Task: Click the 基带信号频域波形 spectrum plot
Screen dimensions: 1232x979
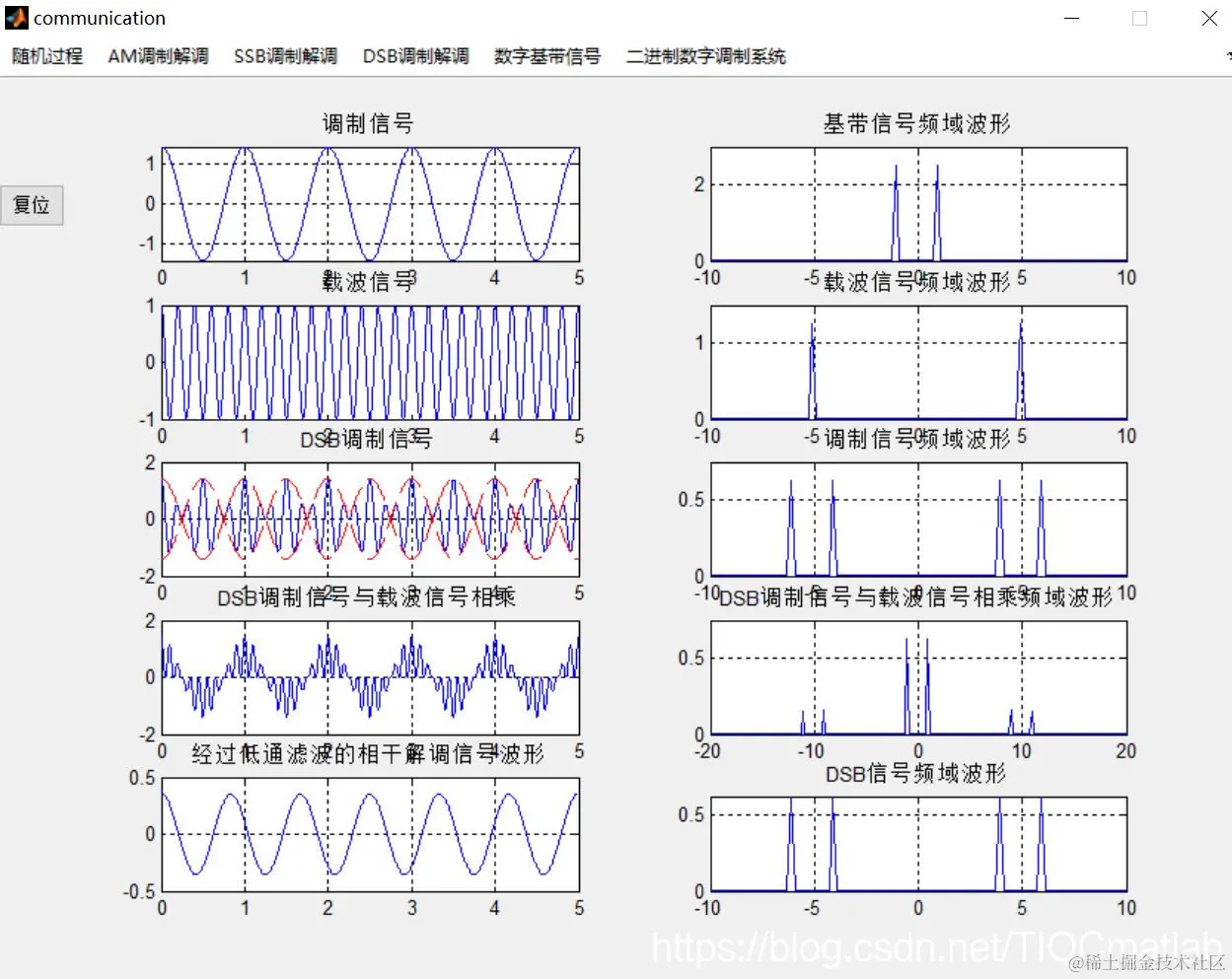Action: 918,204
